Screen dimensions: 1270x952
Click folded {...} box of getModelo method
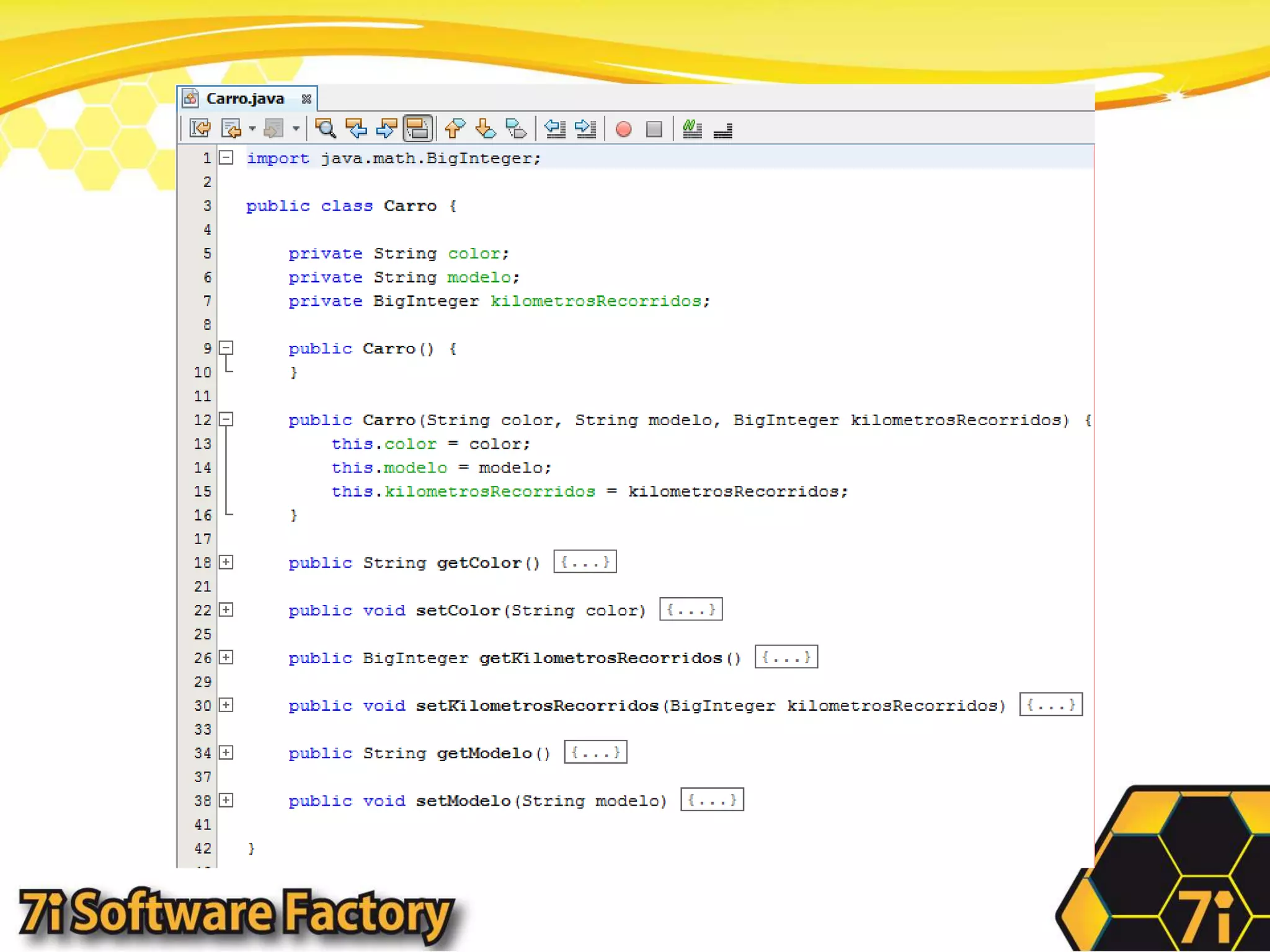point(595,752)
